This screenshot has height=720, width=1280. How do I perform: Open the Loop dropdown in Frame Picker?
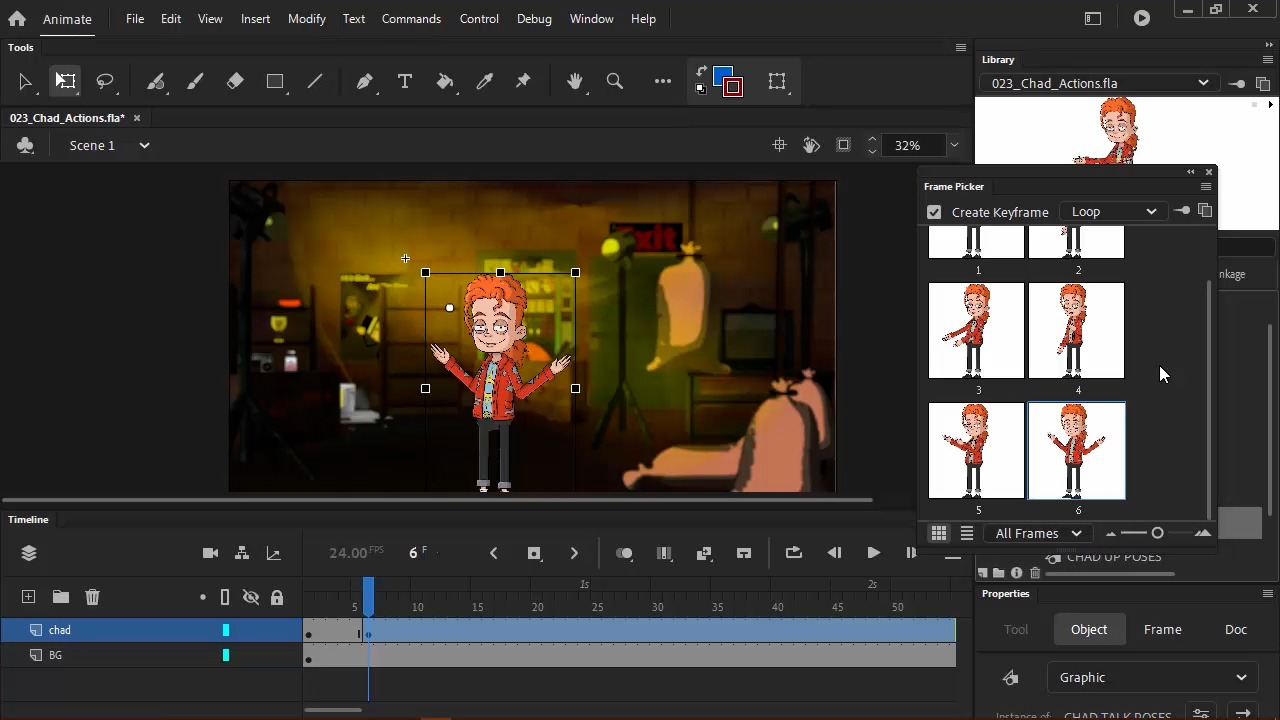tap(1112, 211)
